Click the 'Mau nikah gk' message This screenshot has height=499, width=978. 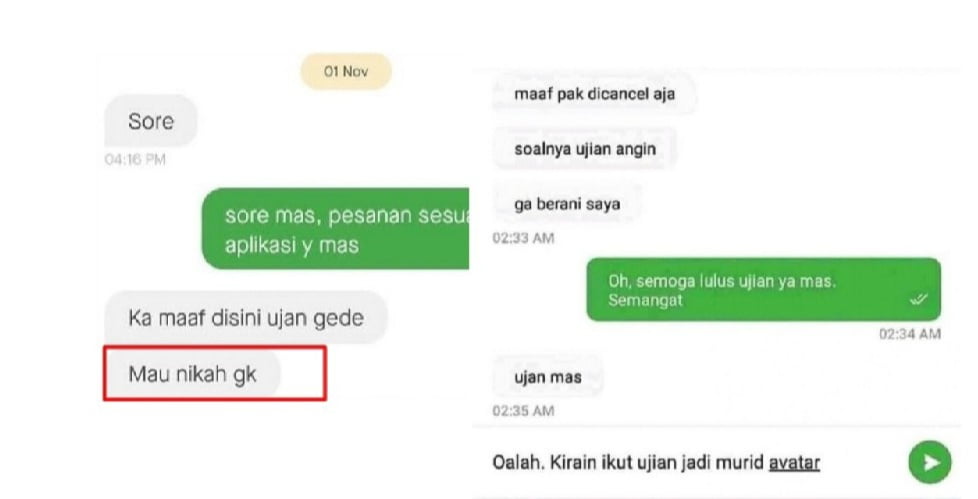pyautogui.click(x=192, y=374)
